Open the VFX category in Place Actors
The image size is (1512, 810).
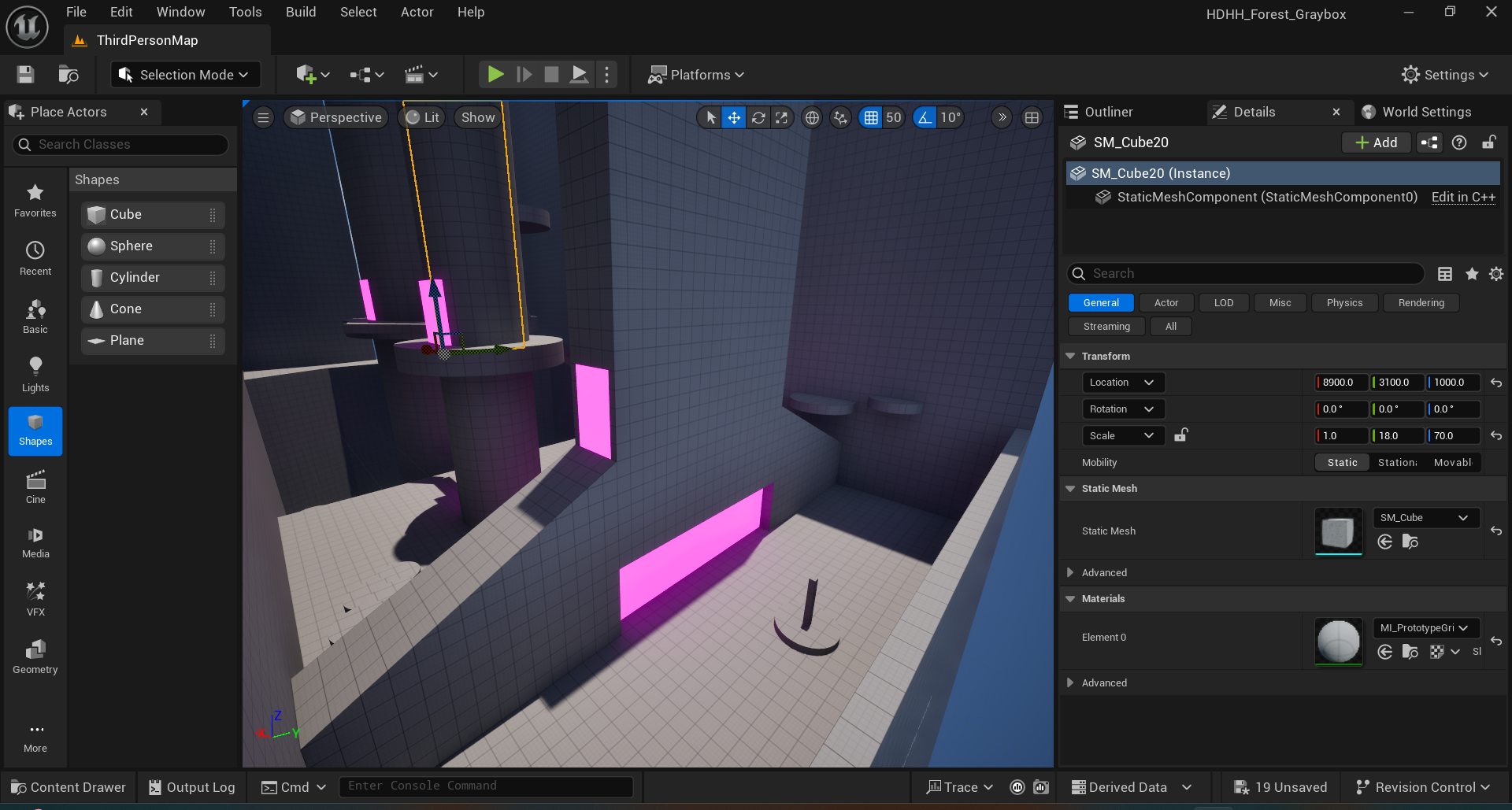[x=35, y=598]
